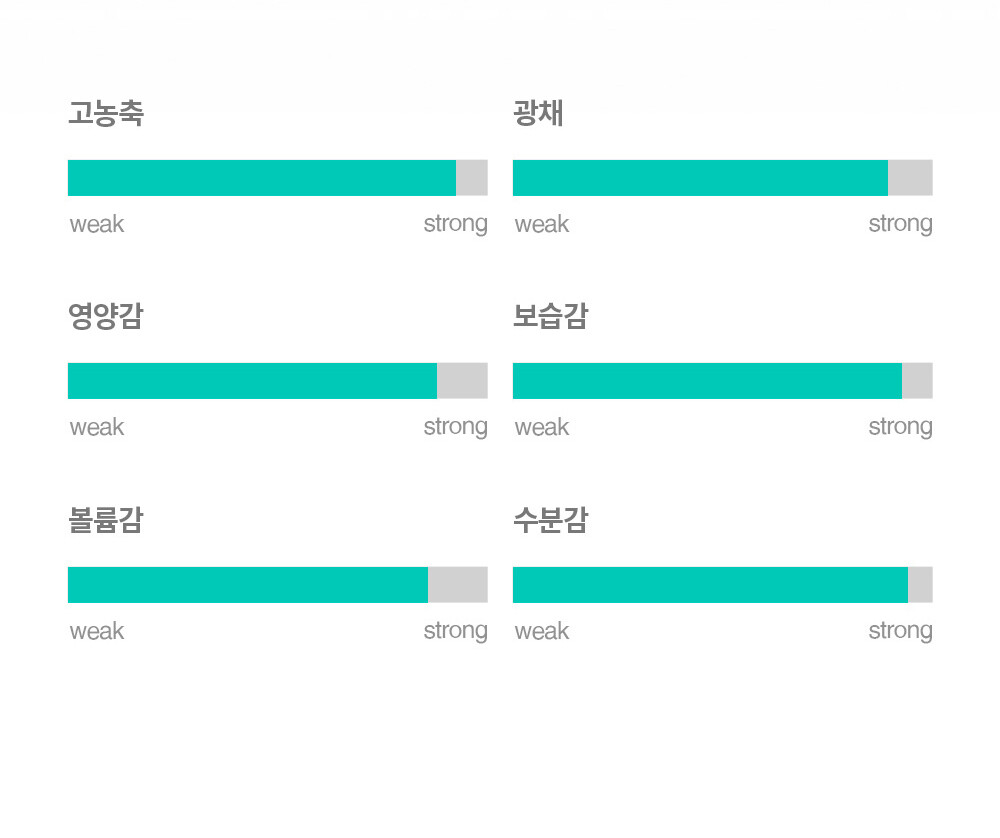
Task: Click the strong label under 광채
Action: point(901,224)
